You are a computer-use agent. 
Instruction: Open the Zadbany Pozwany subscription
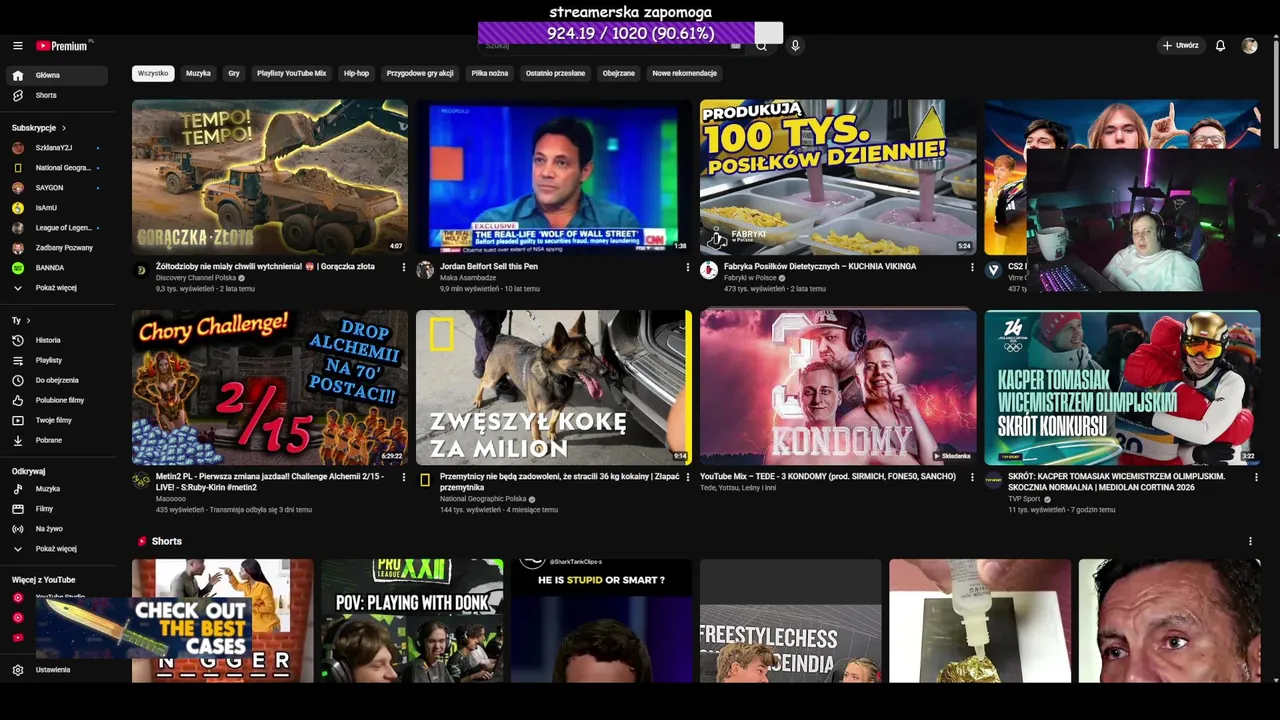(x=57, y=248)
